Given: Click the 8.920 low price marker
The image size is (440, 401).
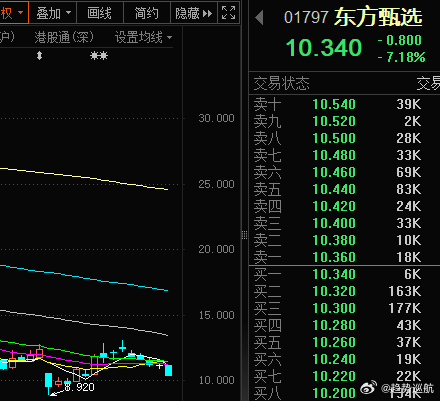Looking at the screenshot, I should tap(79, 387).
